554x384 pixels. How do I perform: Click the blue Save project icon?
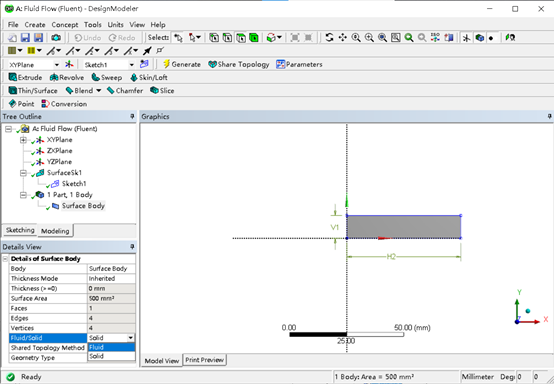pyautogui.click(x=25, y=37)
